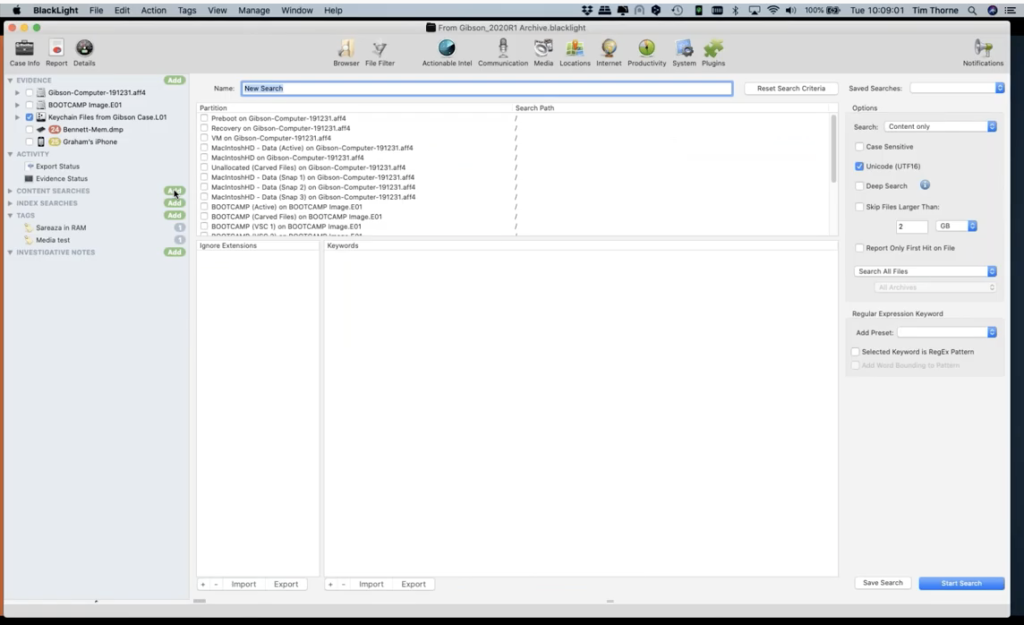Open the Productivity view
The image size is (1024, 625).
pyautogui.click(x=647, y=52)
